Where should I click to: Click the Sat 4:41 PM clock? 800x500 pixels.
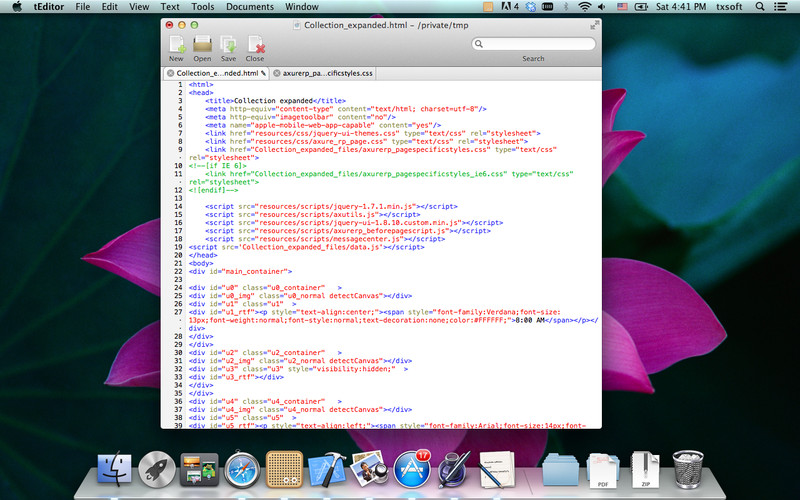click(681, 7)
